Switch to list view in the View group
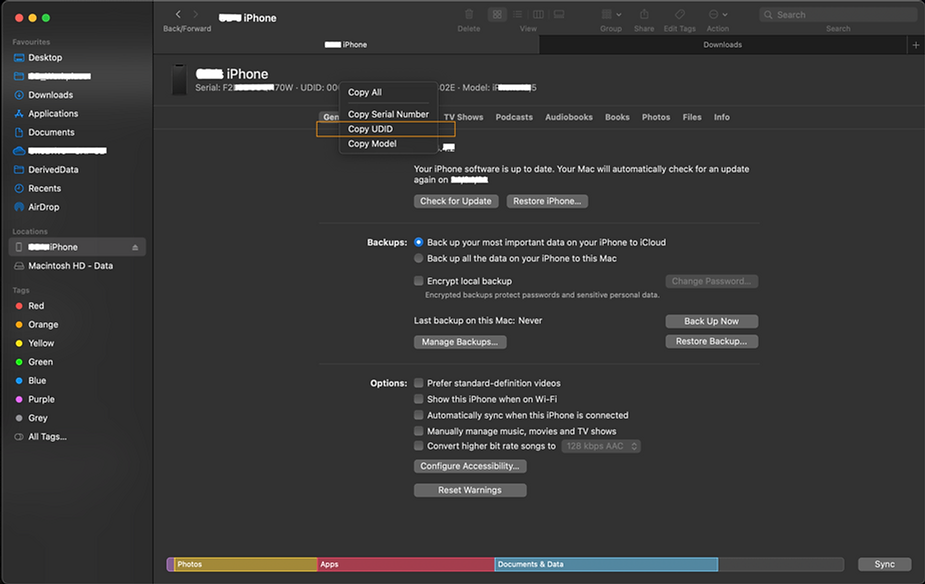 [518, 14]
